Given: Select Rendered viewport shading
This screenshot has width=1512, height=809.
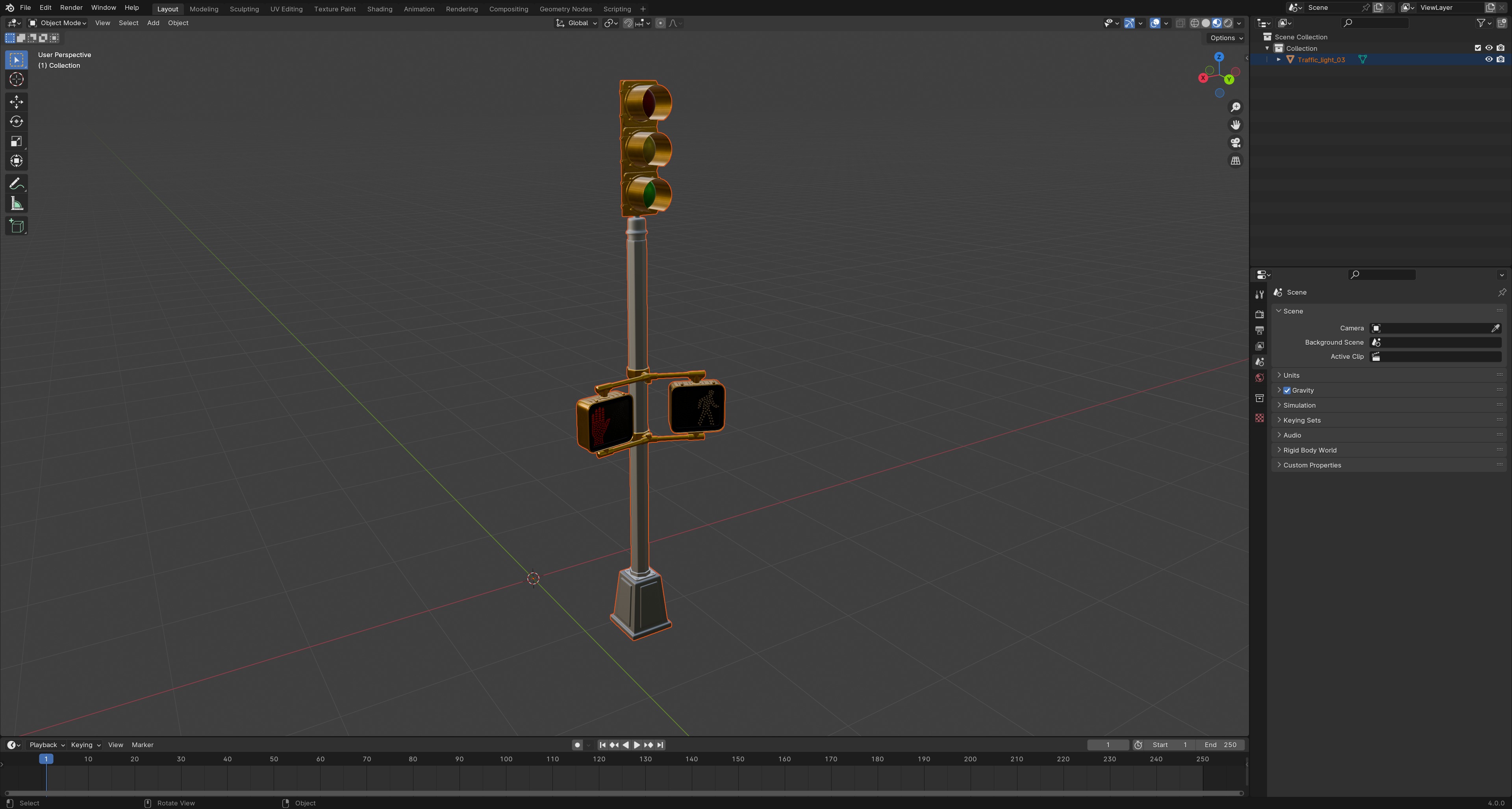Looking at the screenshot, I should coord(1228,23).
